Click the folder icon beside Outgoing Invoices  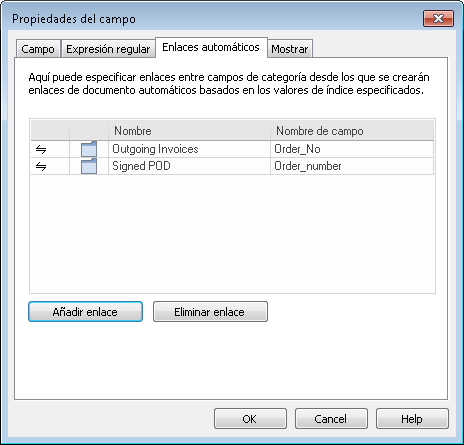89,149
